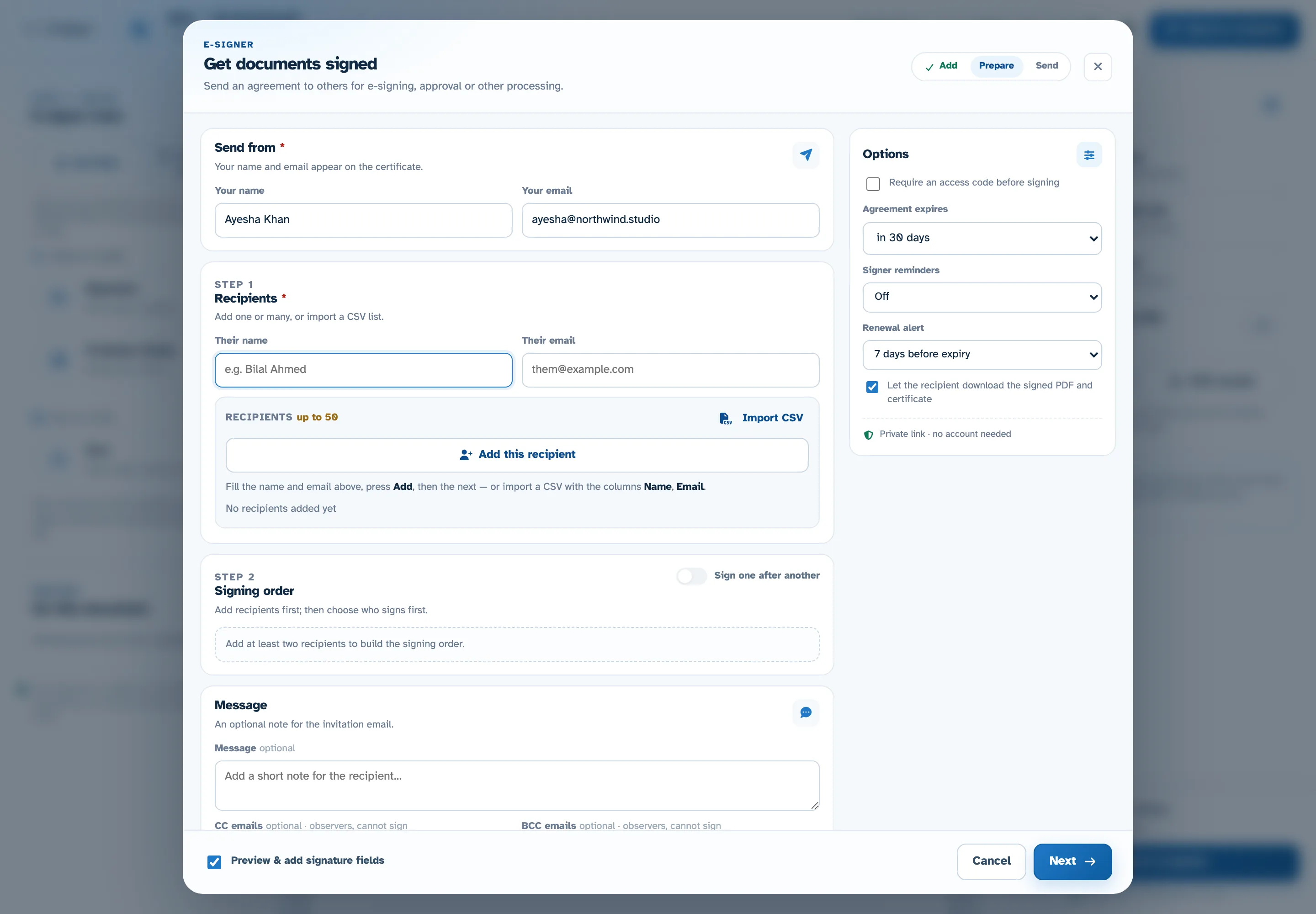The image size is (1316, 914).
Task: Open the Agreement expires dropdown
Action: (x=982, y=238)
